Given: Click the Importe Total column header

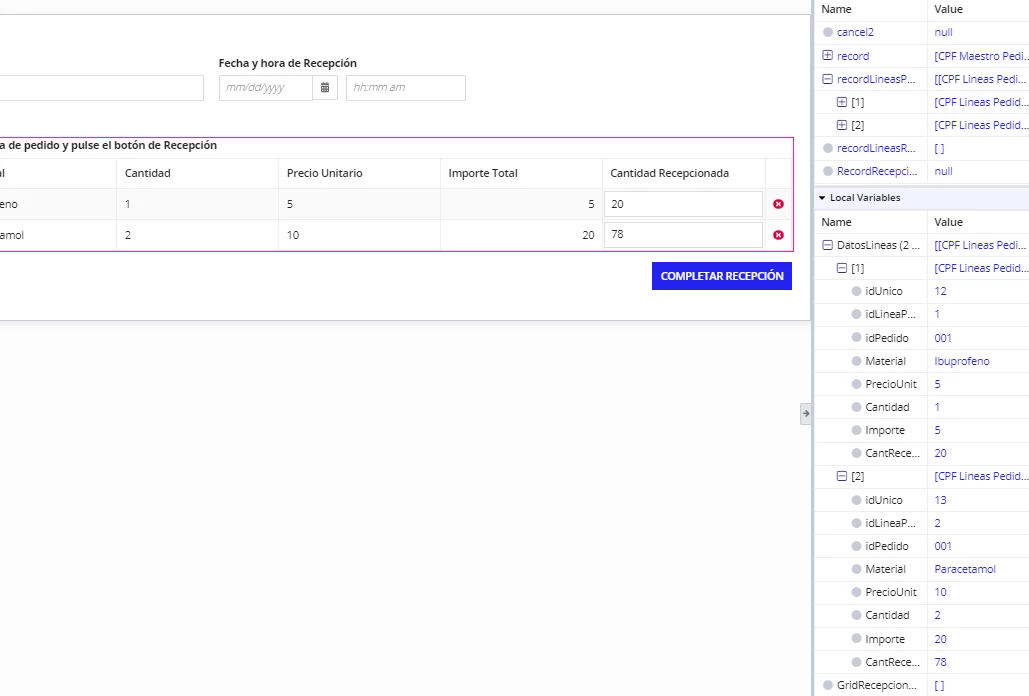Looking at the screenshot, I should [483, 173].
